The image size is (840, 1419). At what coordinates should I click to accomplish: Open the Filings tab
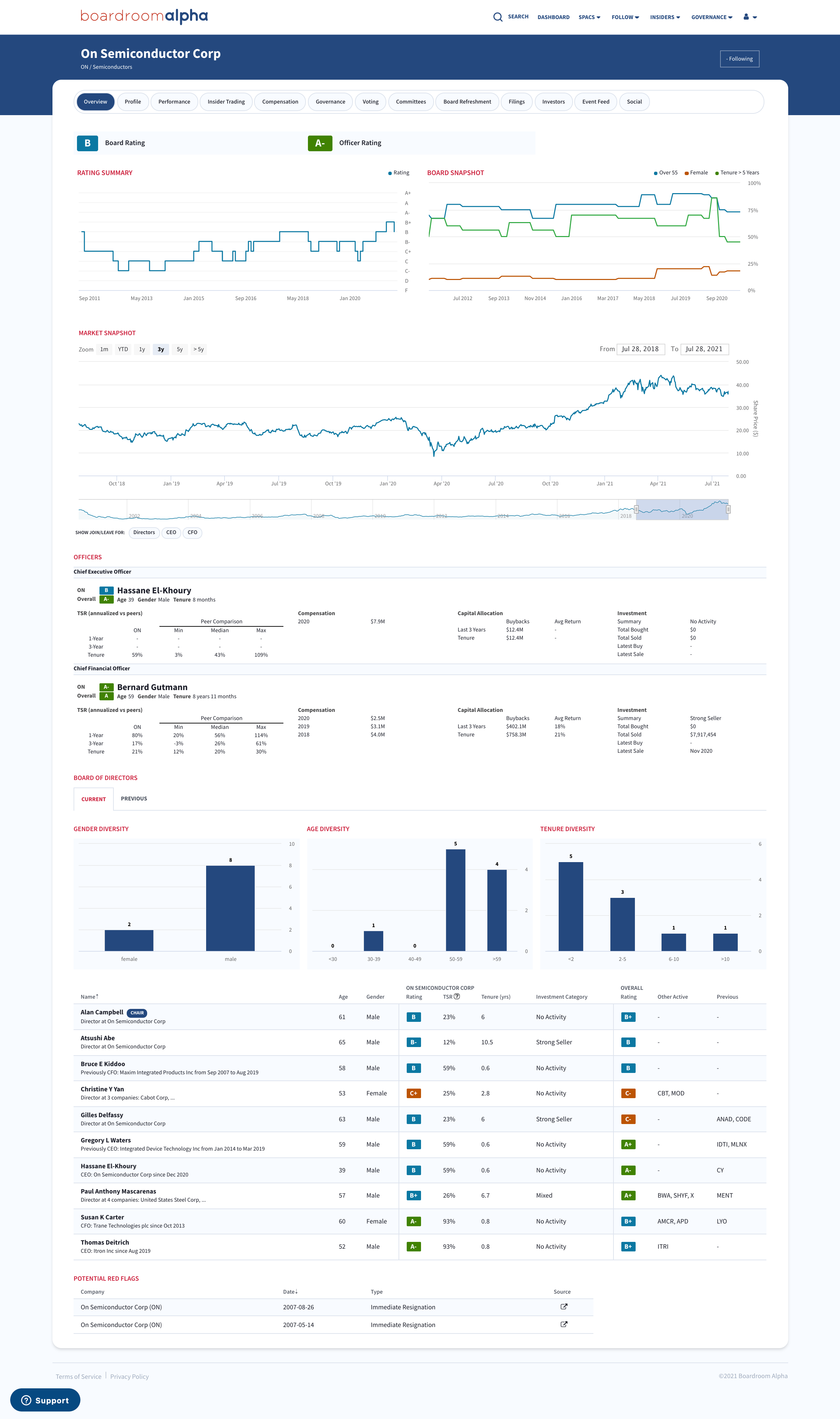pyautogui.click(x=517, y=102)
